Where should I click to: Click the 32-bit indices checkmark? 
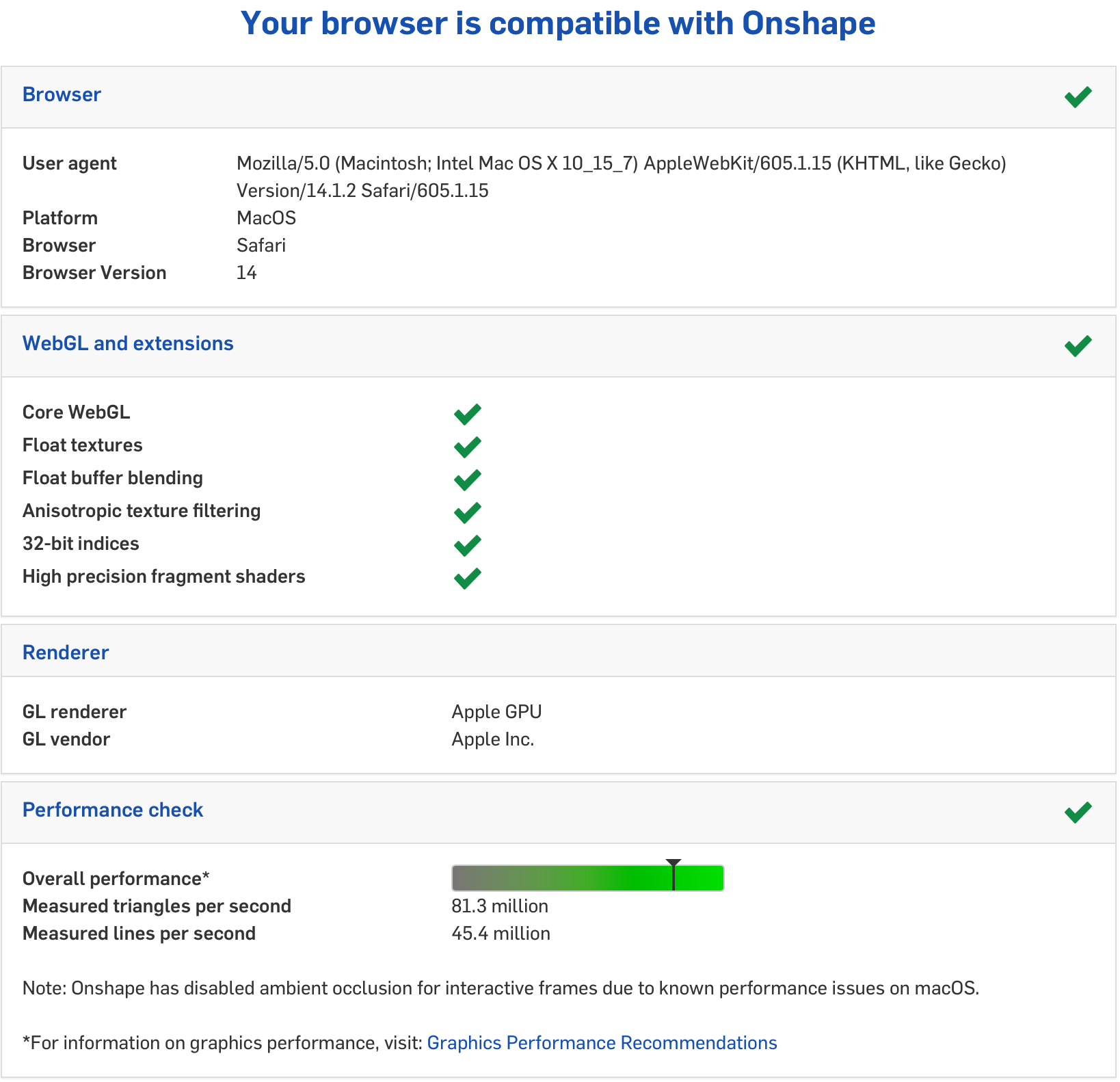(468, 545)
